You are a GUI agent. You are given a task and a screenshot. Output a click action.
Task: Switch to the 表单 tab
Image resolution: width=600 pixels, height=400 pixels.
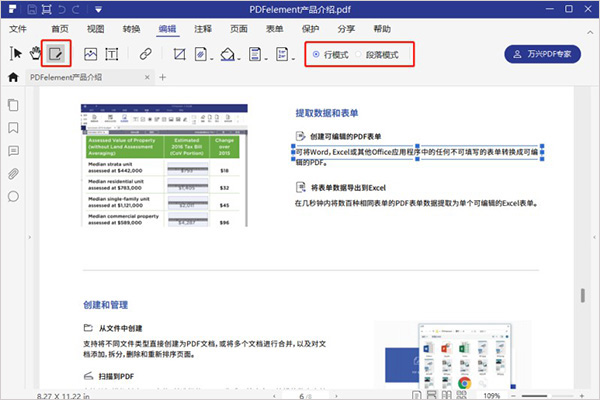274,29
